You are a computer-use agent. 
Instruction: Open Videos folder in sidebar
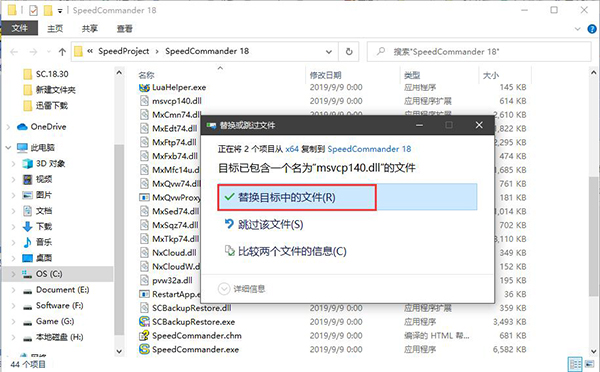[44, 179]
